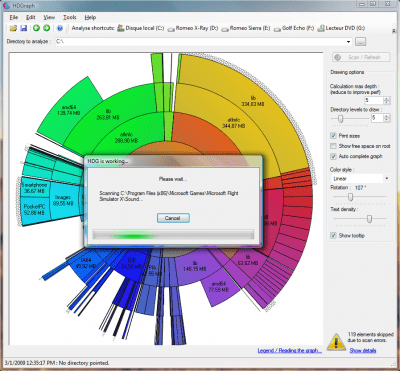Click the Rotation slider handle
Viewport: 400px width, 371px height.
[350, 197]
